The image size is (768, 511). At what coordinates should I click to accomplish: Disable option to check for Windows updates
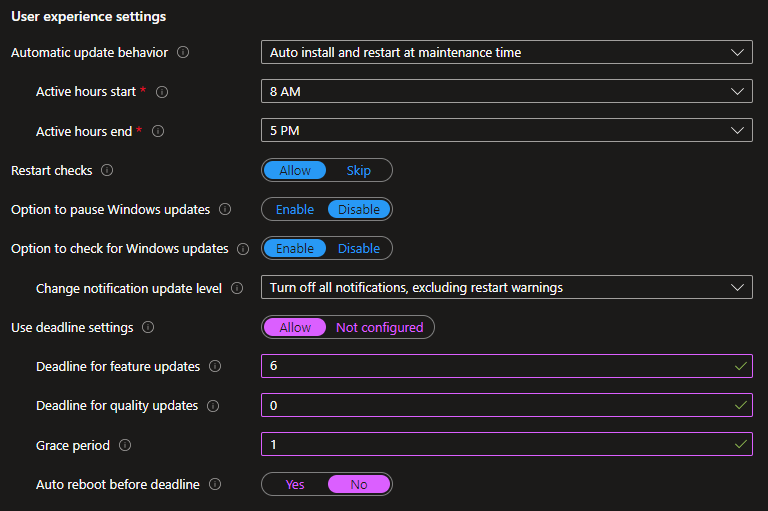[358, 249]
